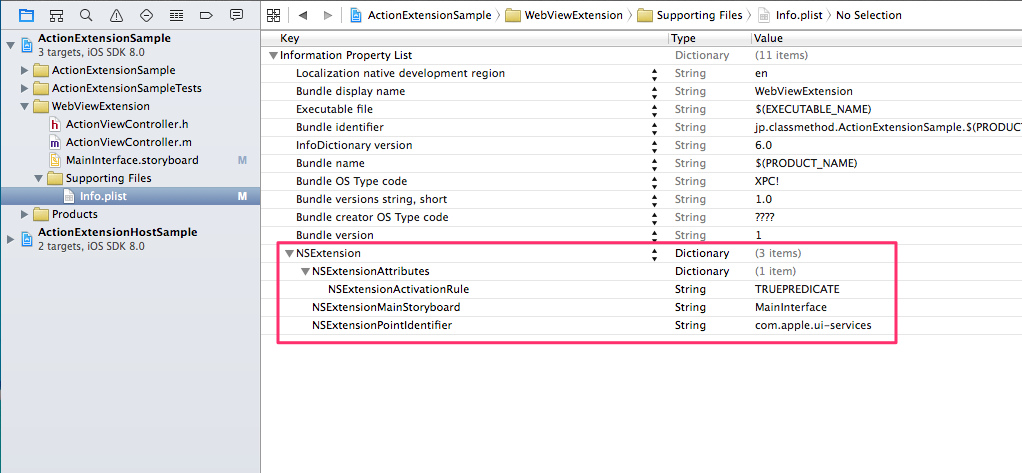The height and width of the screenshot is (473, 1022).
Task: Select ActionExtensionSampleTests folder
Action: 126,88
